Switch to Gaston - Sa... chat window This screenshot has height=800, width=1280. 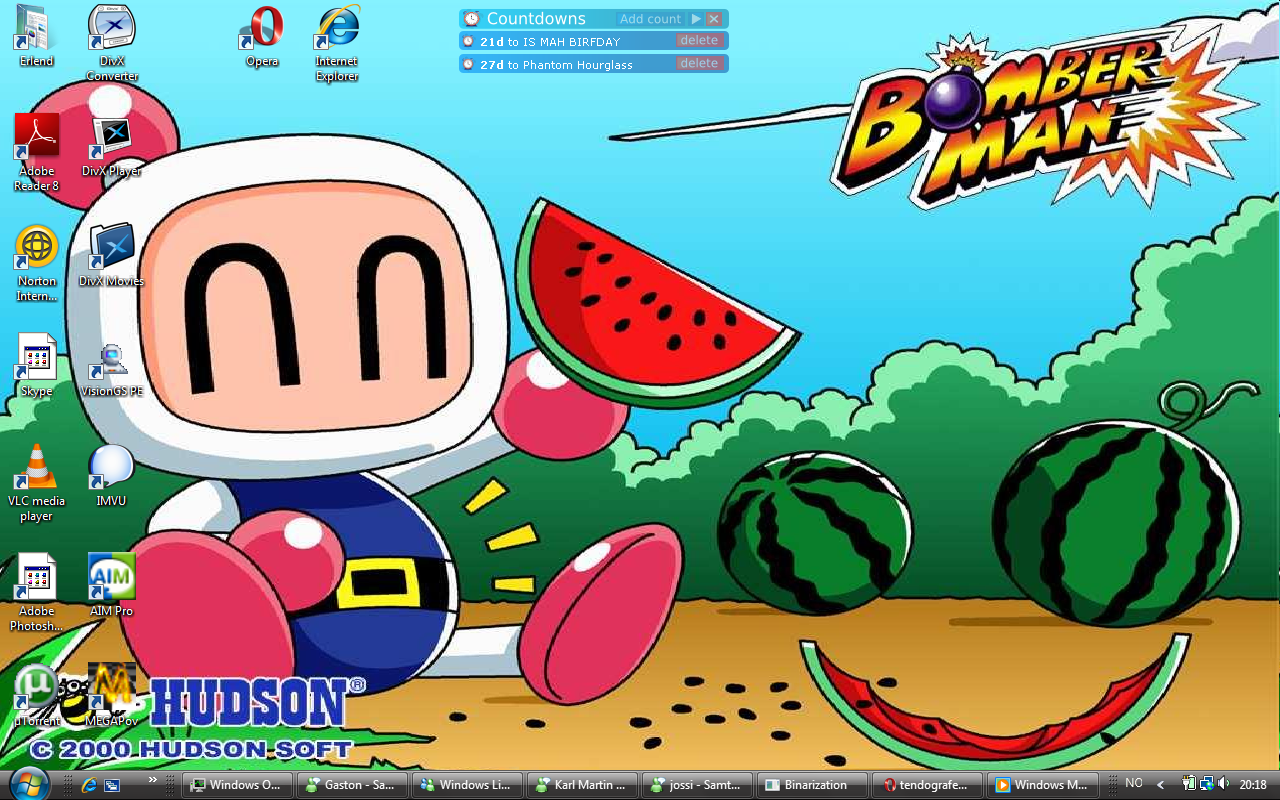(353, 785)
